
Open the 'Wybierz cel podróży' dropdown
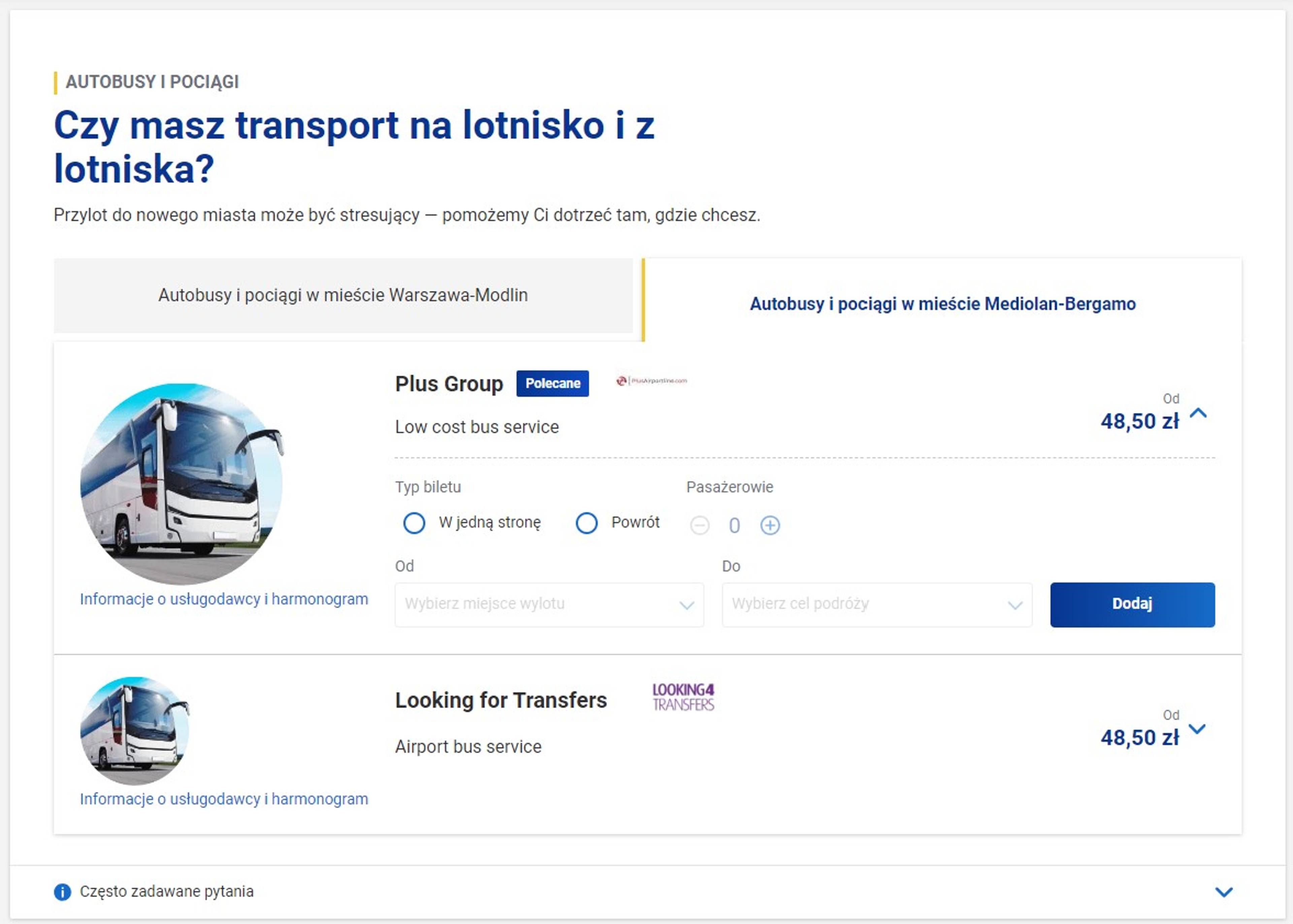[x=876, y=604]
